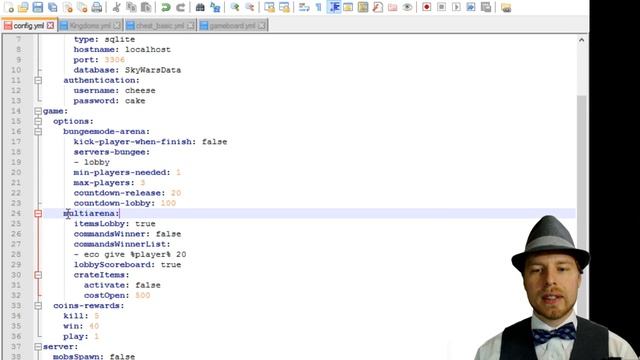Click the 'countdown-lobby: 100' line
Image resolution: width=640 pixels, height=360 pixels.
(124, 203)
